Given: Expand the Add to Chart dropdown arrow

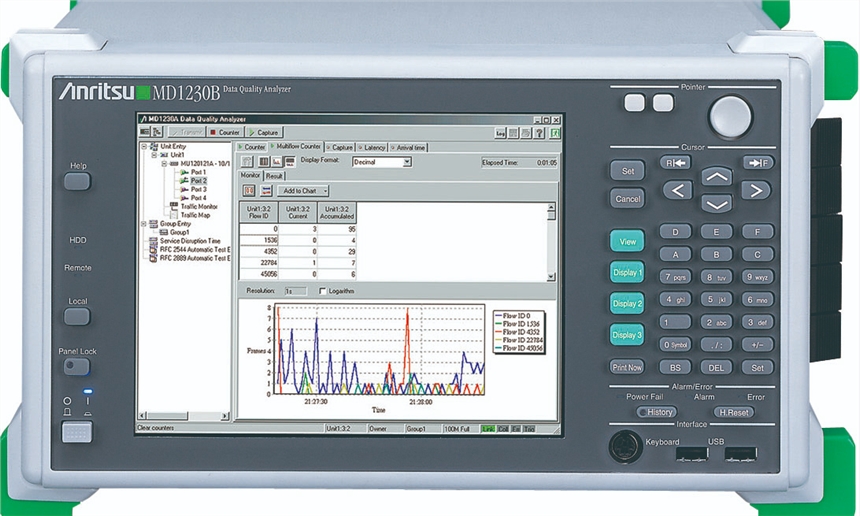Looking at the screenshot, I should [x=325, y=190].
